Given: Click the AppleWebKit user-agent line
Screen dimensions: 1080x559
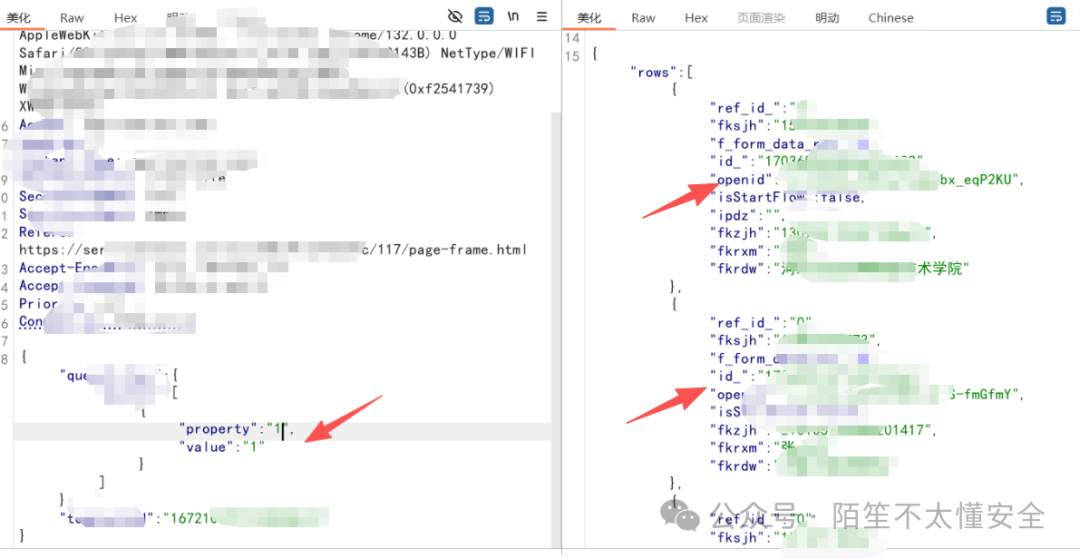Looking at the screenshot, I should pyautogui.click(x=238, y=35).
